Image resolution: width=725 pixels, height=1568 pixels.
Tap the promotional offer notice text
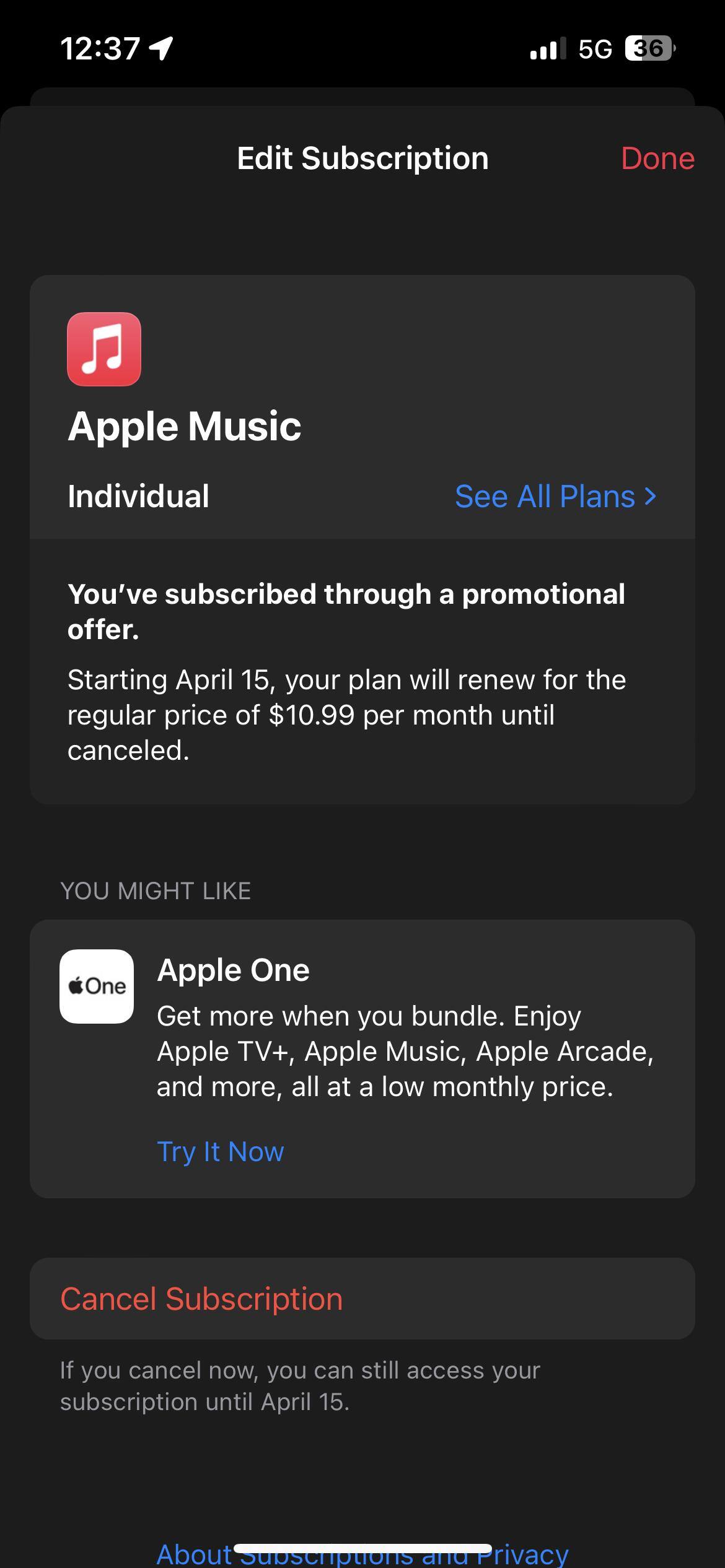pyautogui.click(x=347, y=611)
